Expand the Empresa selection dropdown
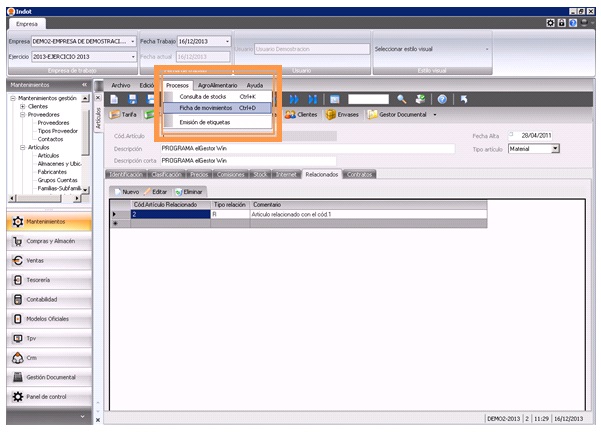 133,42
